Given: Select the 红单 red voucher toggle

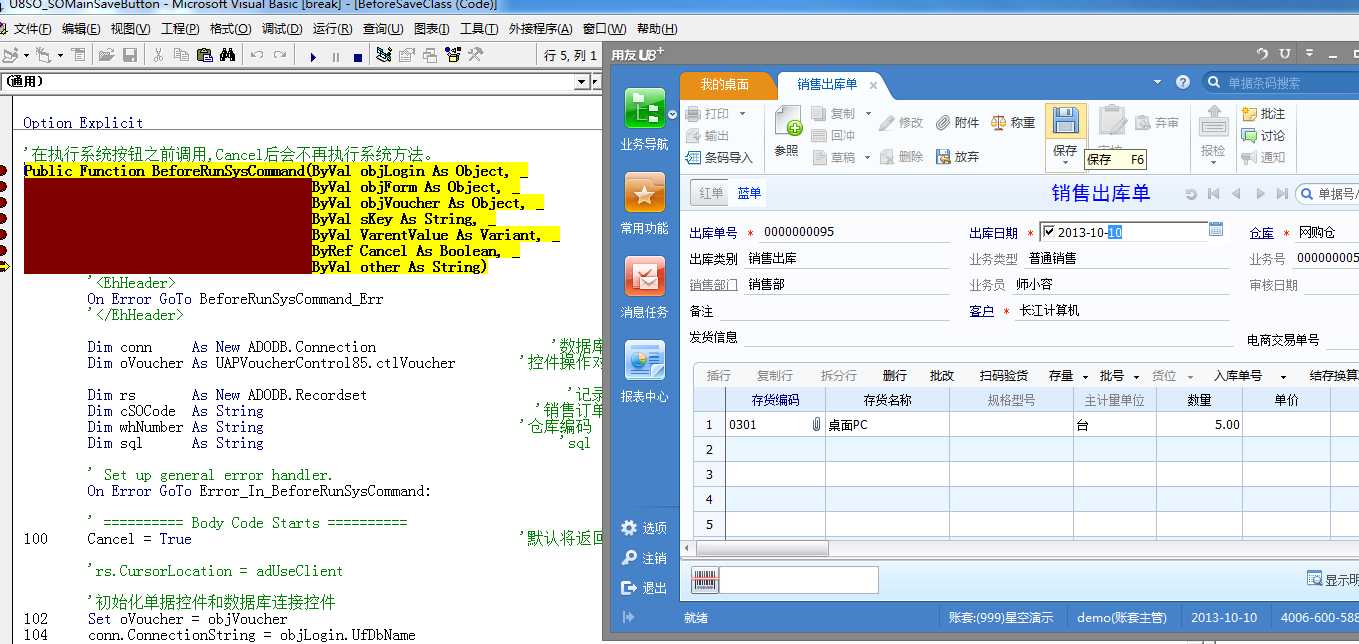Looking at the screenshot, I should 711,193.
